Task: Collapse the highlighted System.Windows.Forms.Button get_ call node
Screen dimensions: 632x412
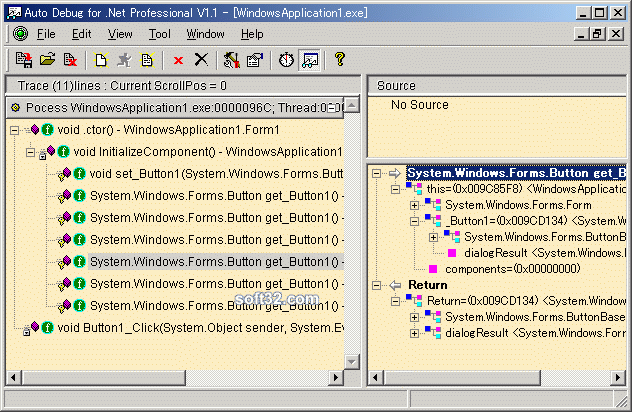Action: pos(376,173)
